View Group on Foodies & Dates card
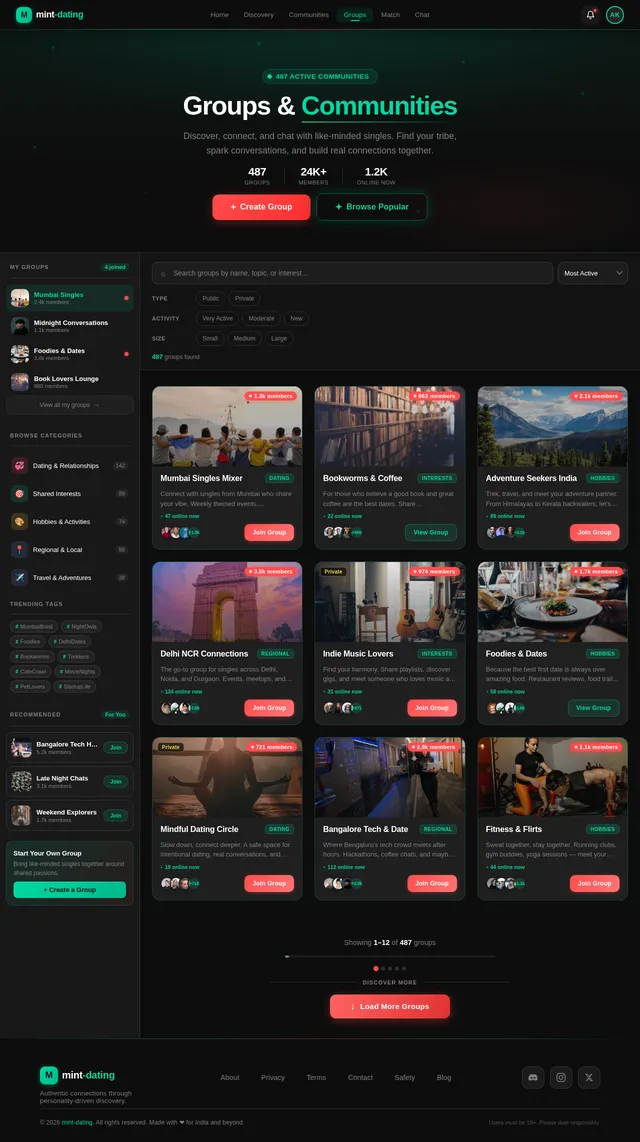Screen dimensions: 640x1142 [x=593, y=708]
